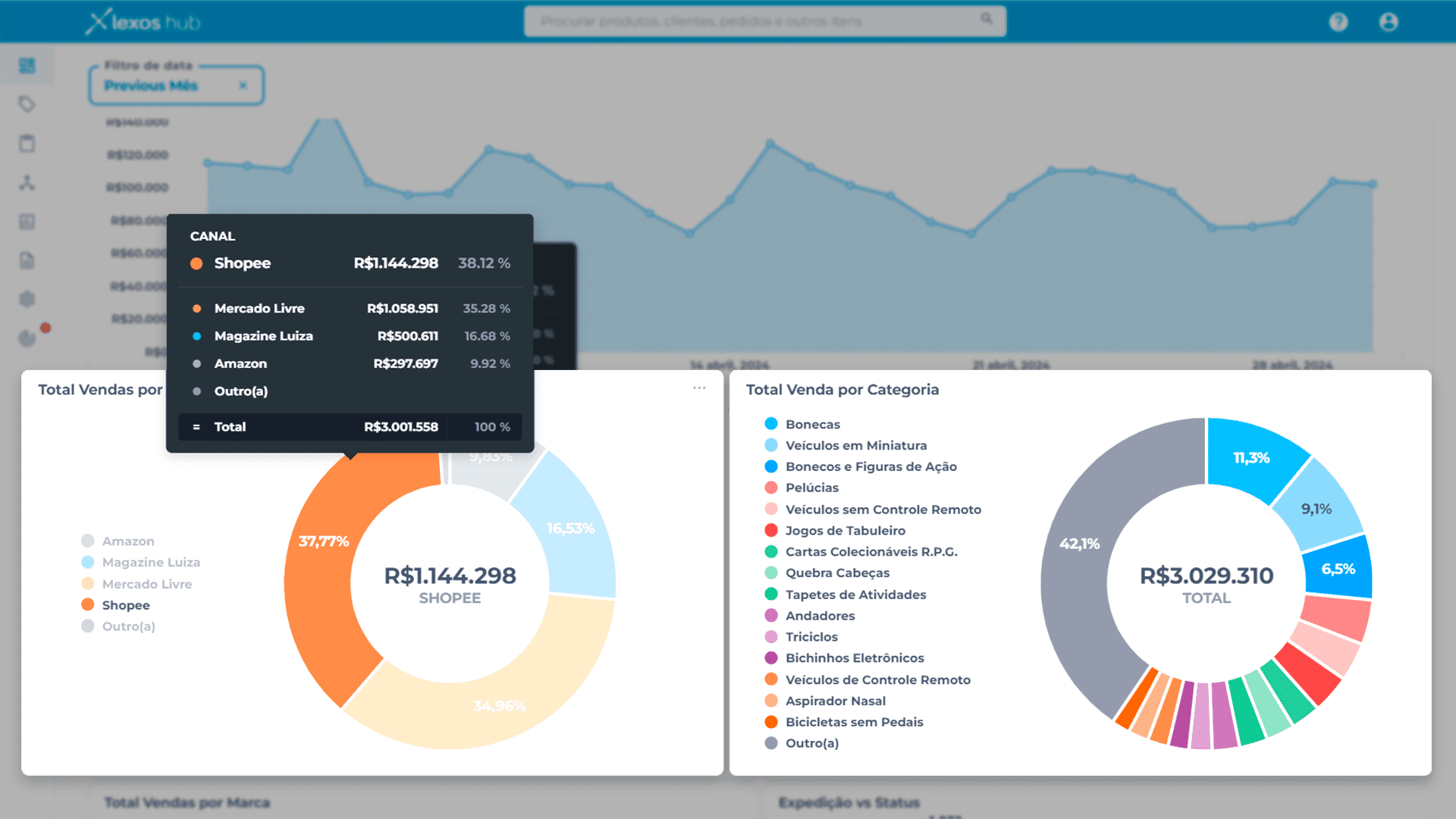Open the dashboard icon in the sidebar
Image resolution: width=1456 pixels, height=819 pixels.
[27, 65]
